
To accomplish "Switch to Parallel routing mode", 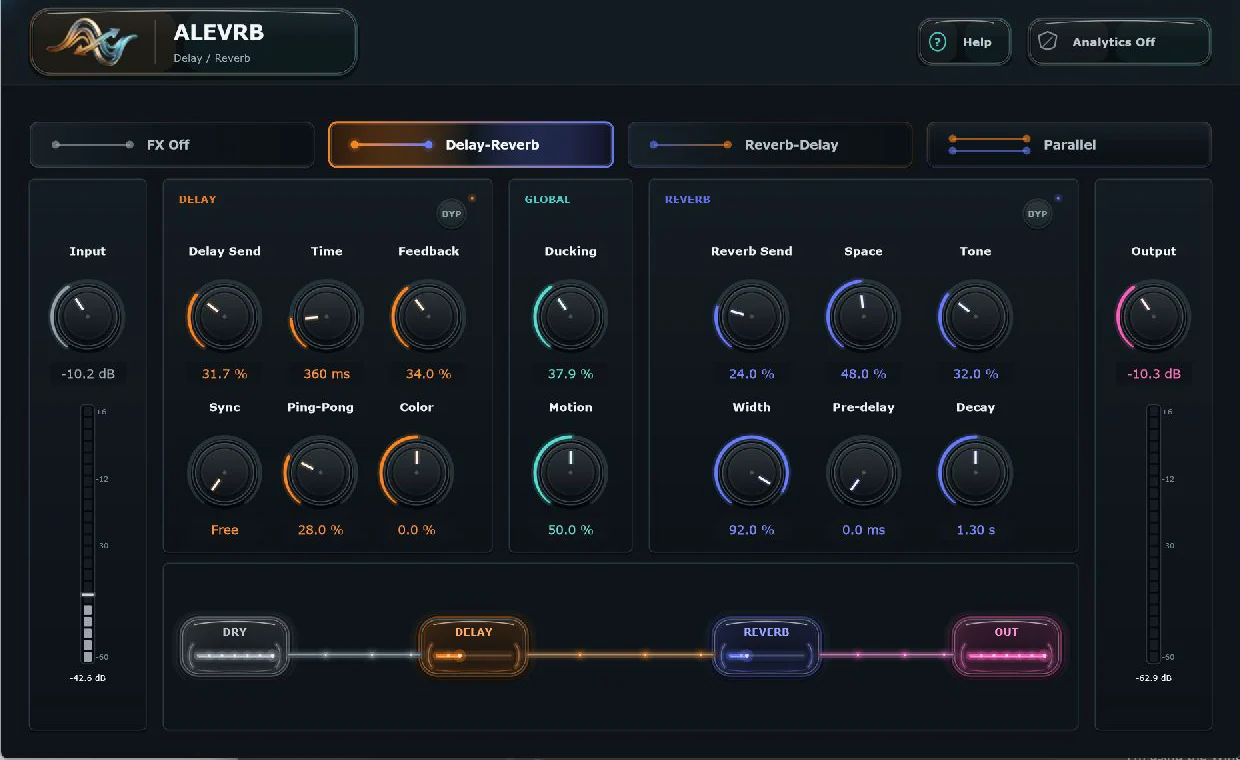I will coord(1069,145).
